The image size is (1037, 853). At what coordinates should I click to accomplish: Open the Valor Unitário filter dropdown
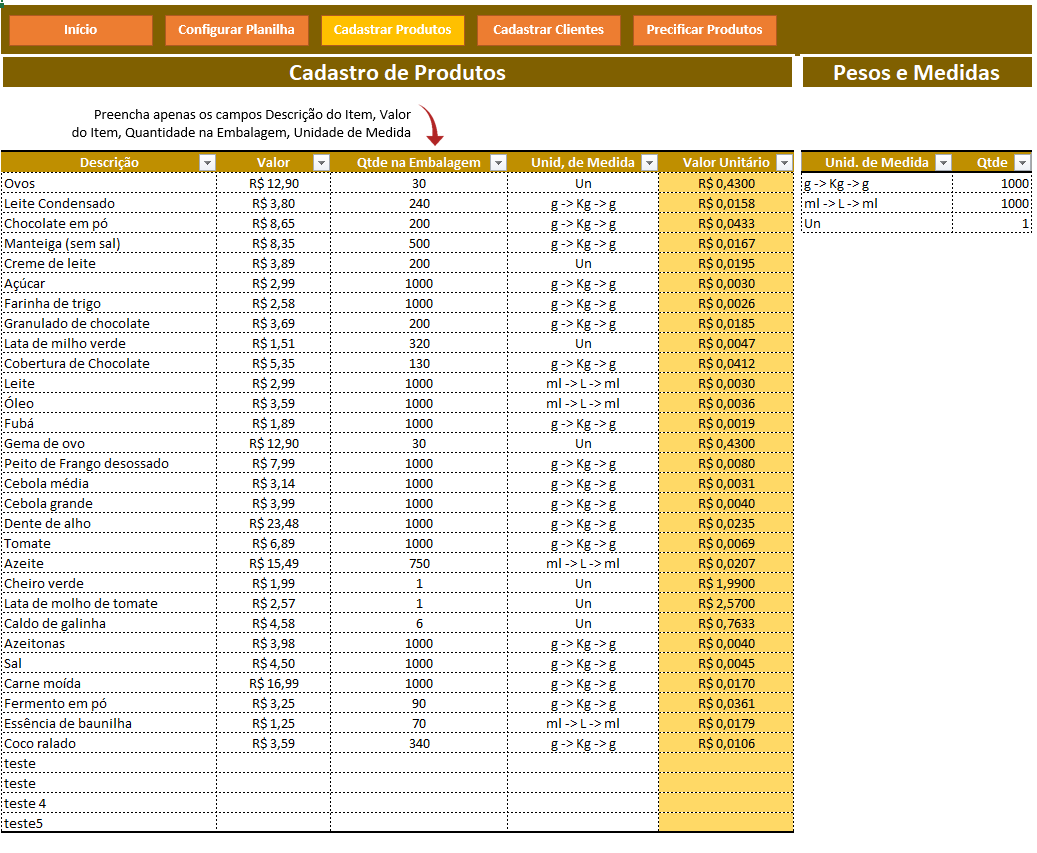coord(784,163)
